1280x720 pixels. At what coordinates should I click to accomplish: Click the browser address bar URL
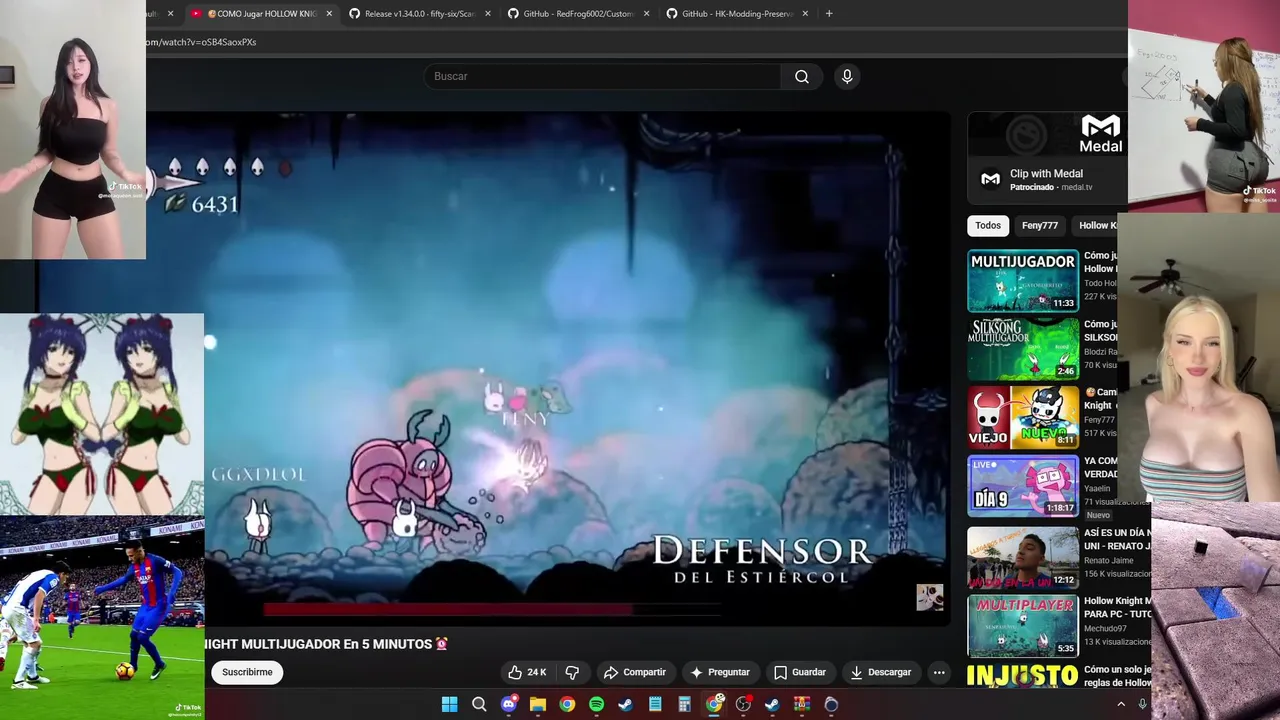pos(200,42)
